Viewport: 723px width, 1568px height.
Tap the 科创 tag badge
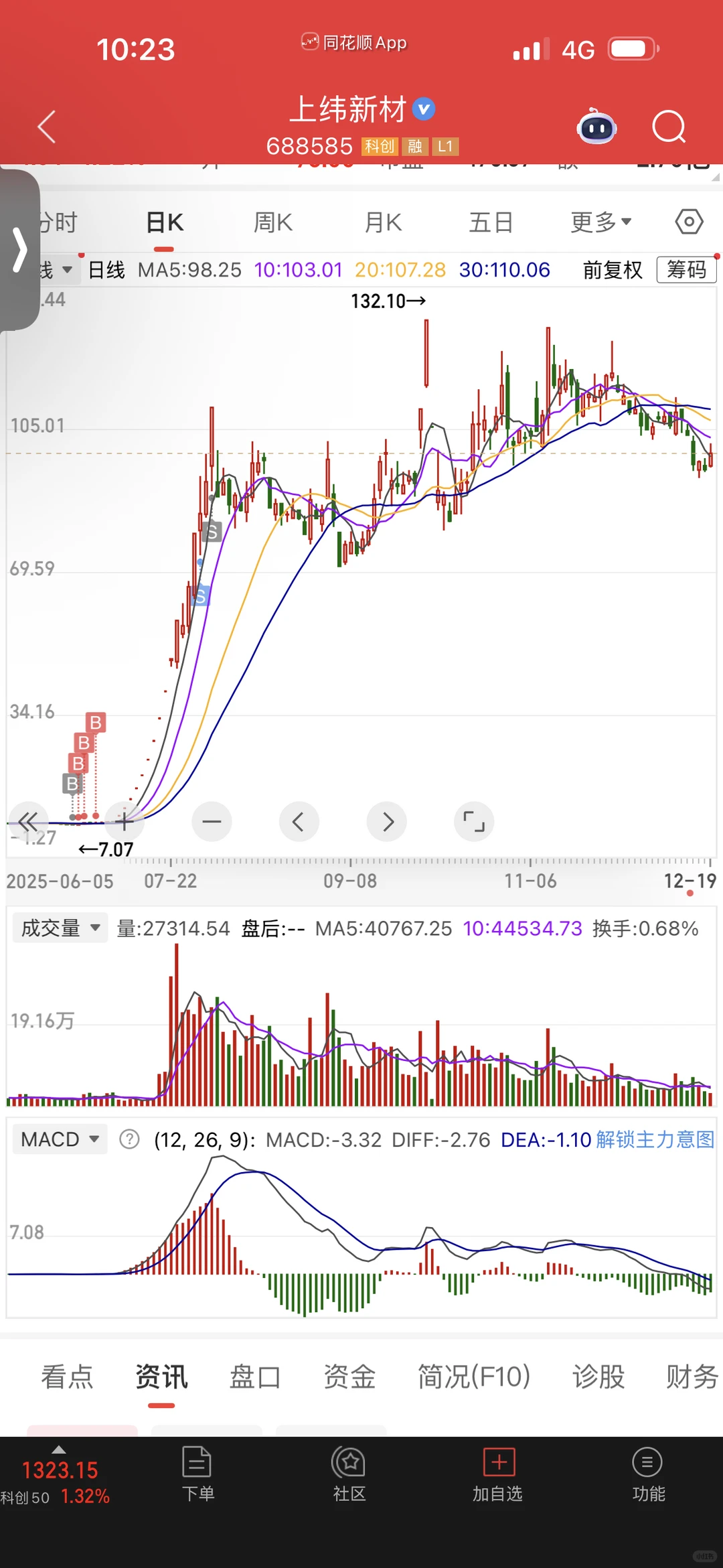pos(380,146)
